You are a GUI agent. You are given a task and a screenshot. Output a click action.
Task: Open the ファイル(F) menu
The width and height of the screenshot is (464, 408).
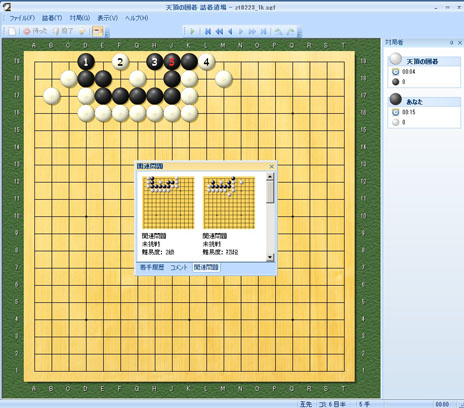(x=22, y=18)
